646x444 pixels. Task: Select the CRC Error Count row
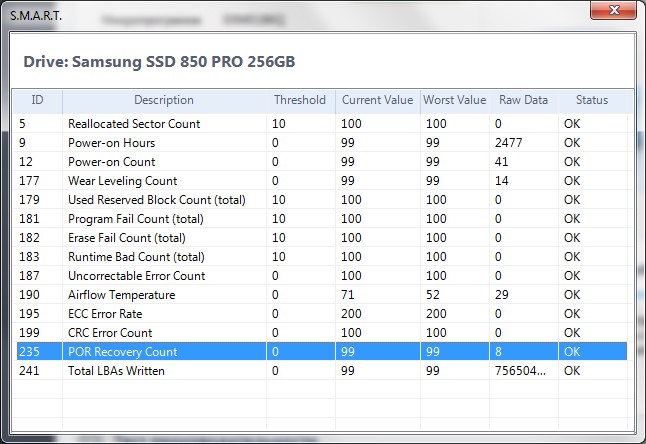[322, 332]
